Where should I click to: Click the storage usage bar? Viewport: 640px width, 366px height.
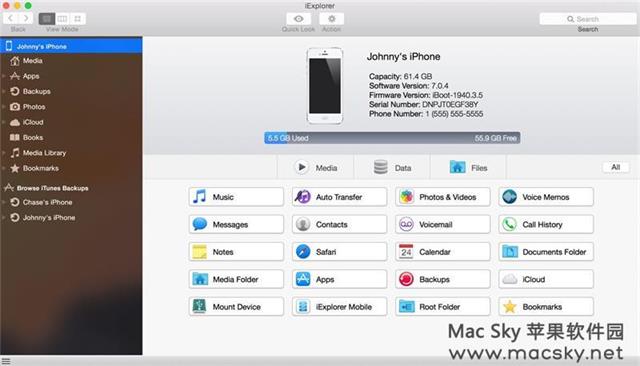[392, 138]
